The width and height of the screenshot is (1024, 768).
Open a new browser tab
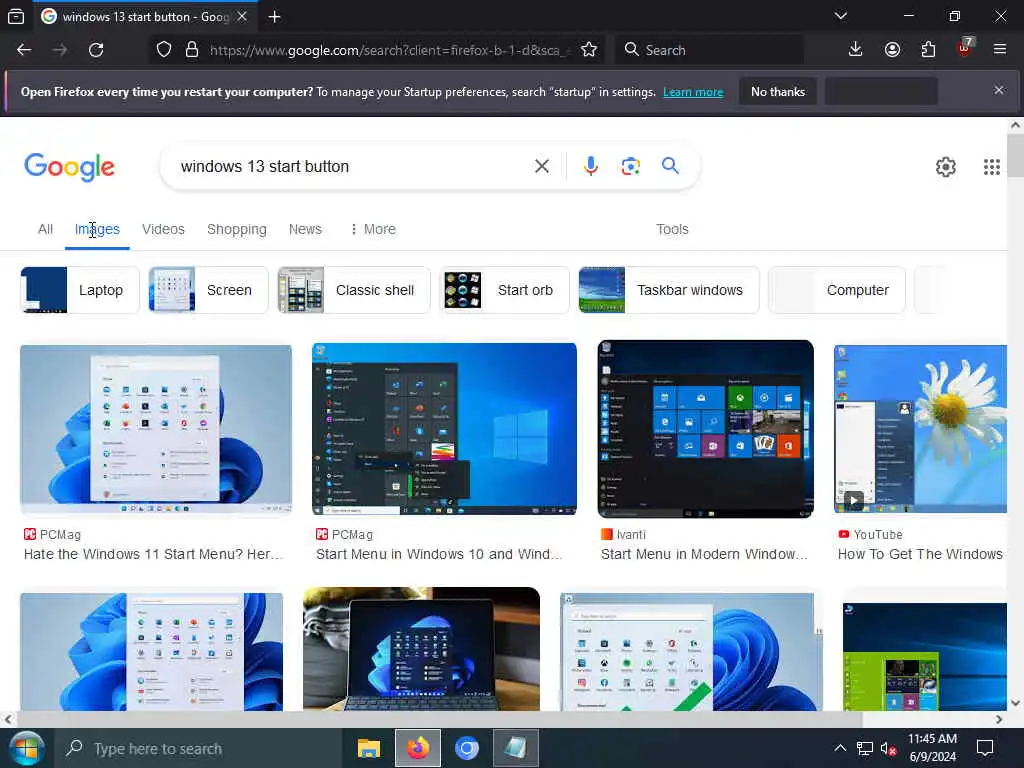[x=275, y=16]
